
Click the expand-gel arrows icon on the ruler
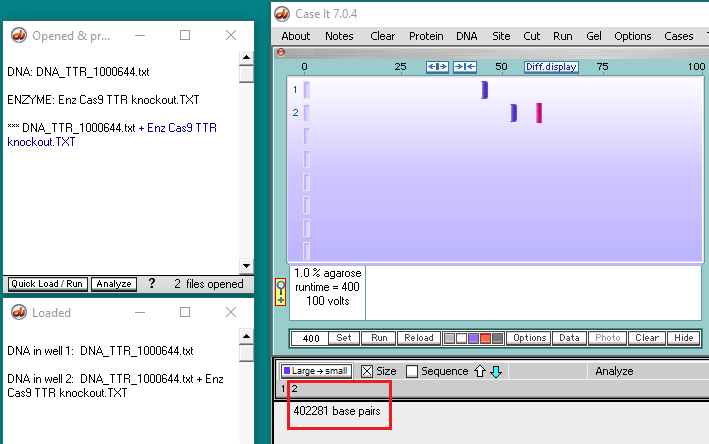point(437,67)
